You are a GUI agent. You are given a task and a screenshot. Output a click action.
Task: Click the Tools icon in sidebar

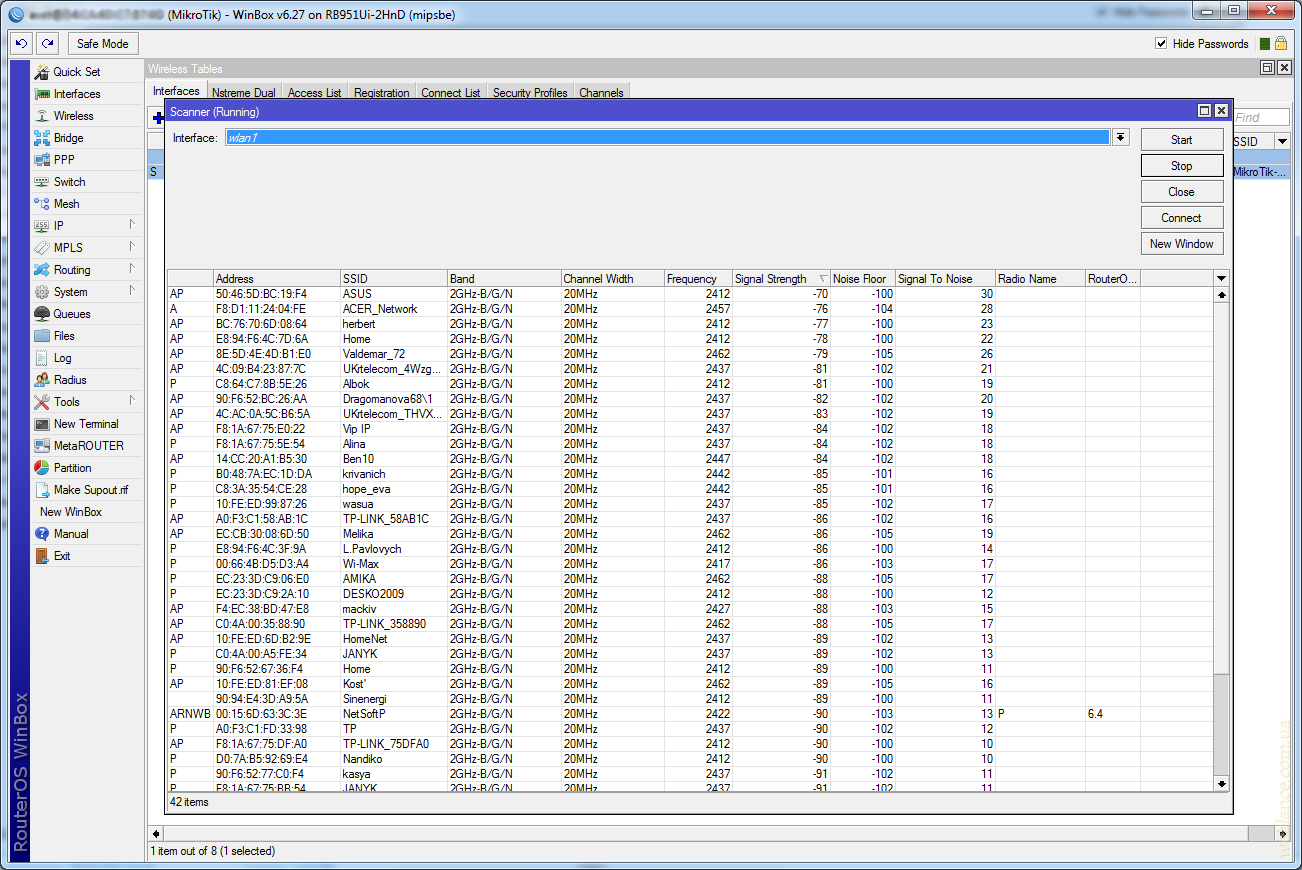coord(41,402)
